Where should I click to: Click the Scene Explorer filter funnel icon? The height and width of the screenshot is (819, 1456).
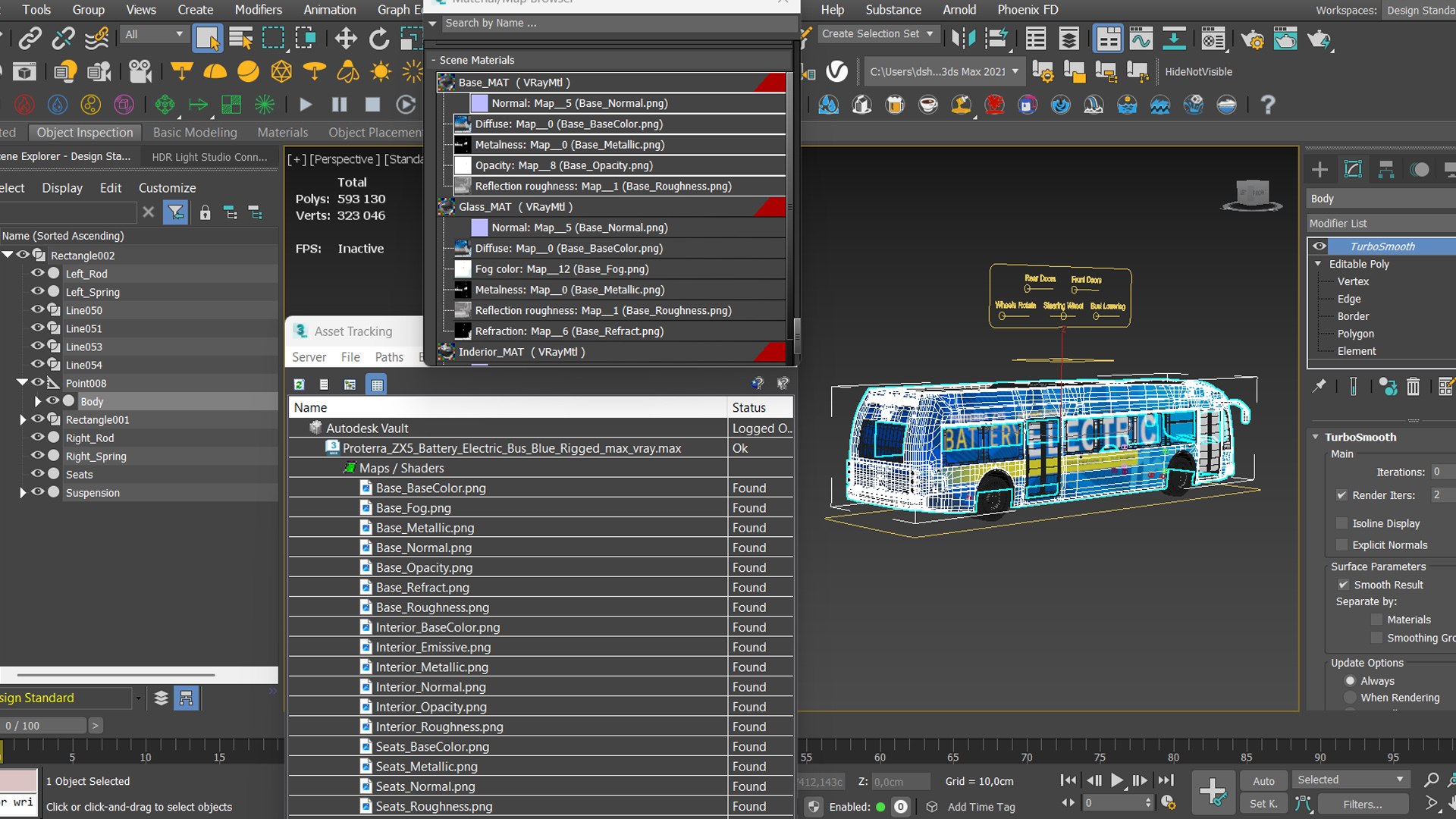click(x=176, y=212)
